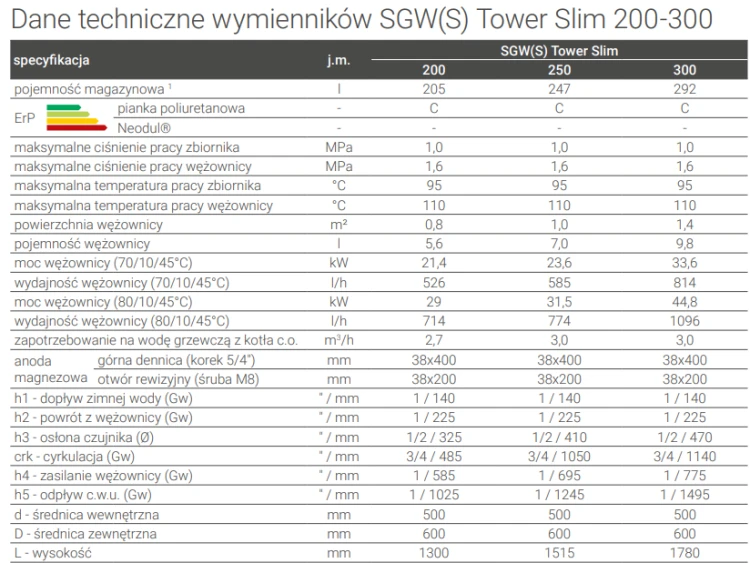750x563 pixels.
Task: Click 'górna dennica (korek 5/4")' label
Action: click(176, 360)
